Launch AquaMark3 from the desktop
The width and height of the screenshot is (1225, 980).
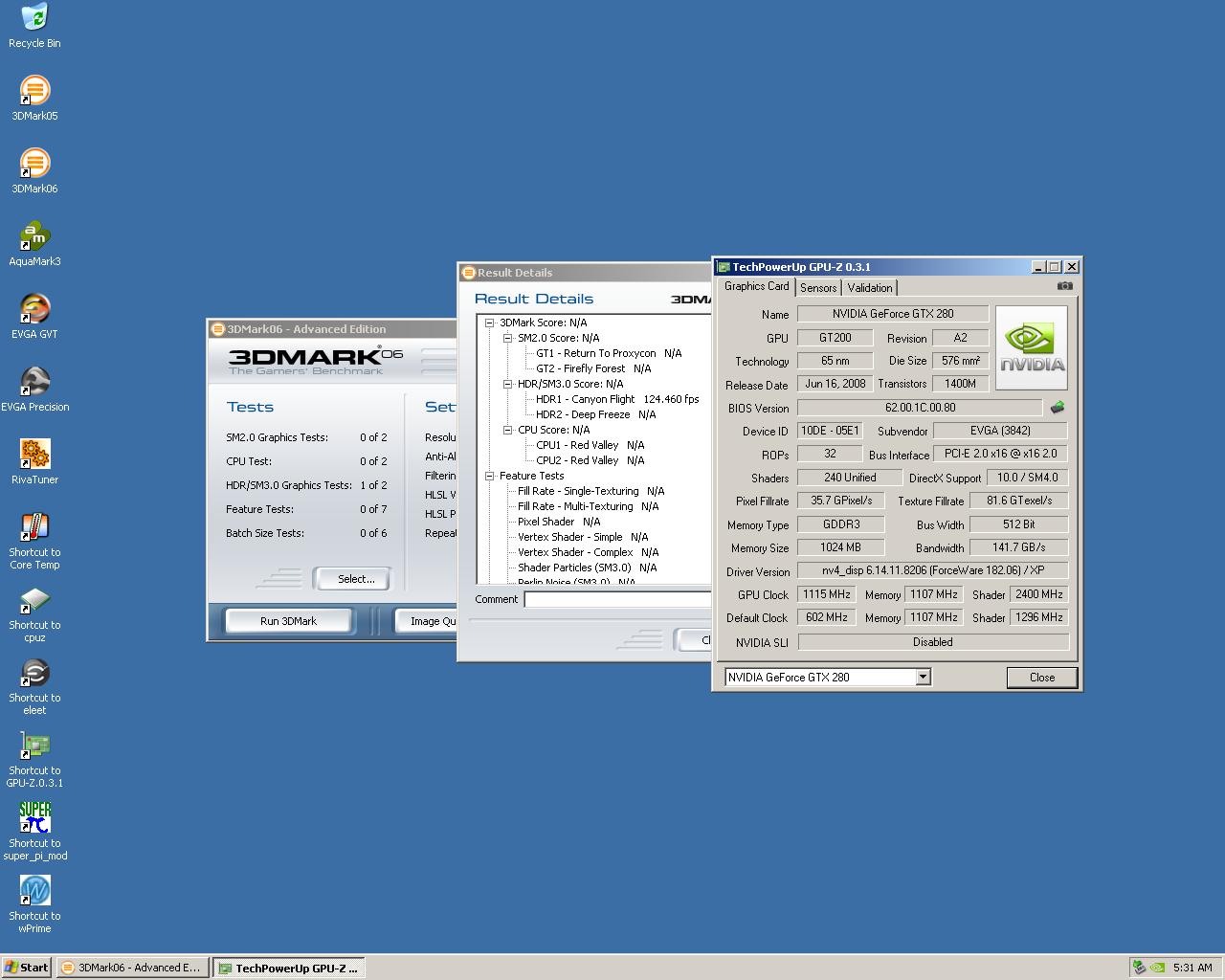pyautogui.click(x=34, y=235)
